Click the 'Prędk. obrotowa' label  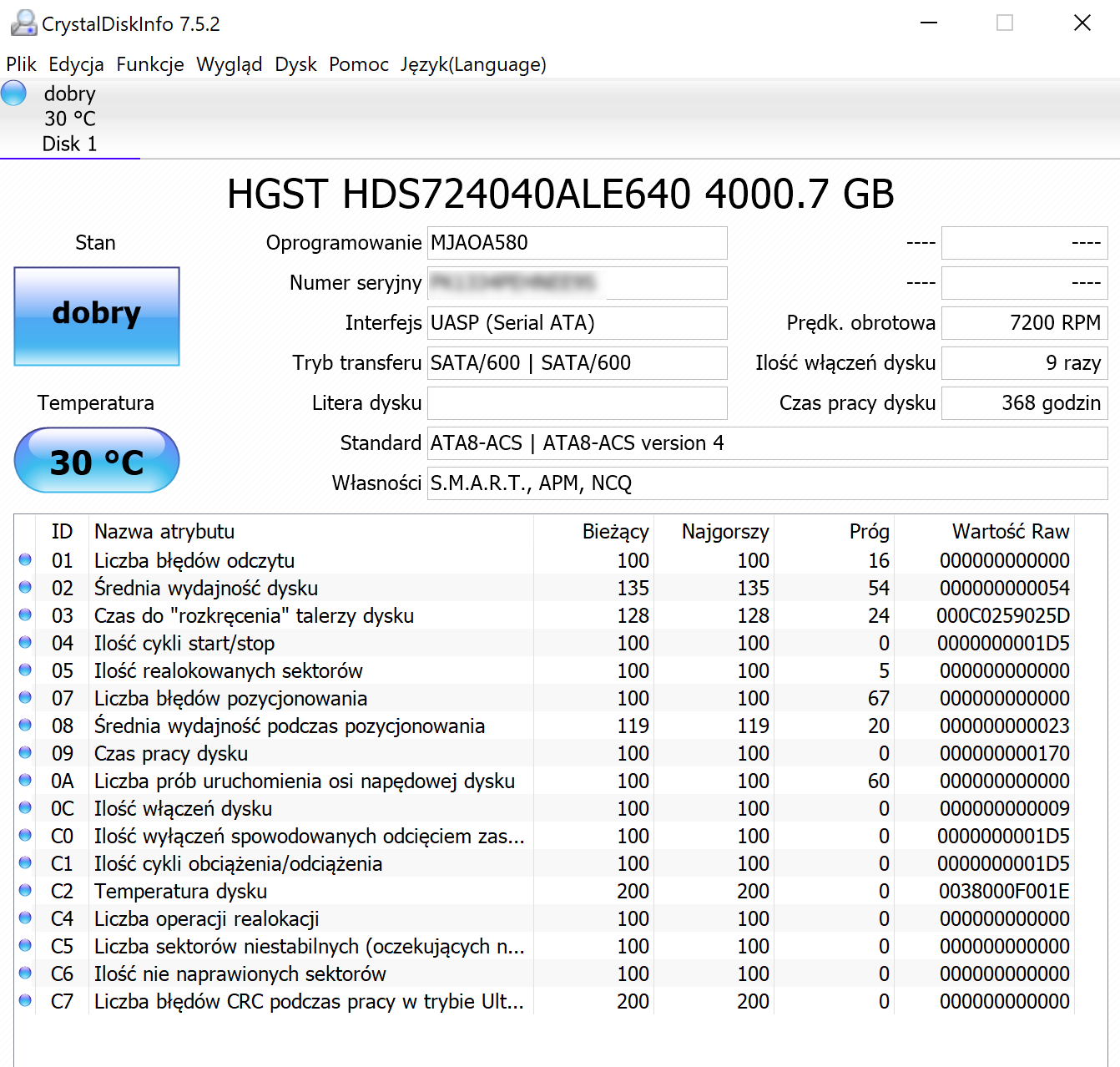861,323
